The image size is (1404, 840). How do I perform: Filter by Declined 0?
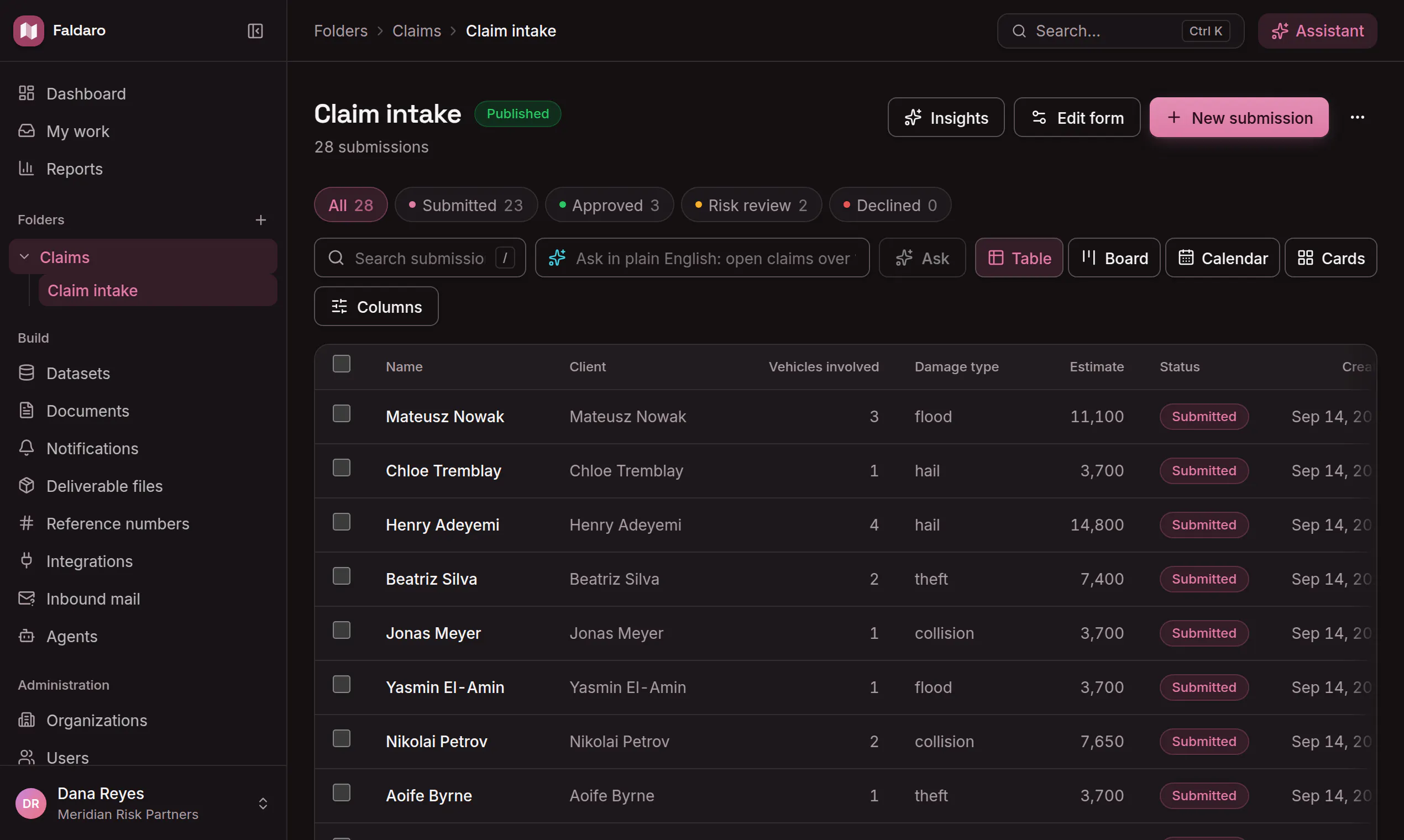pyautogui.click(x=890, y=204)
